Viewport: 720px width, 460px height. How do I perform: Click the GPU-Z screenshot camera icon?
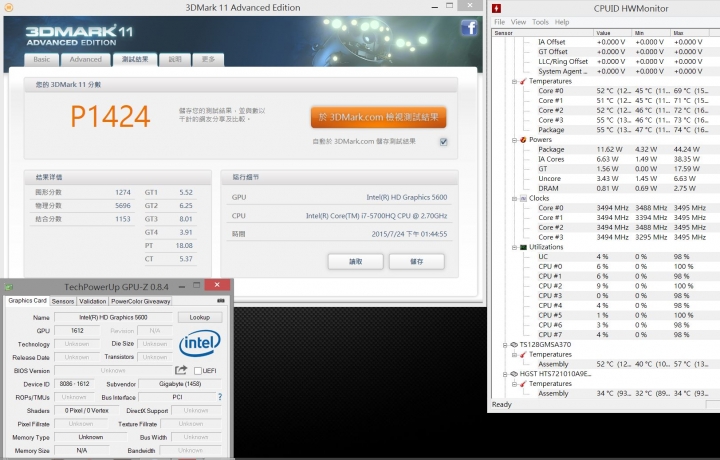pos(221,301)
